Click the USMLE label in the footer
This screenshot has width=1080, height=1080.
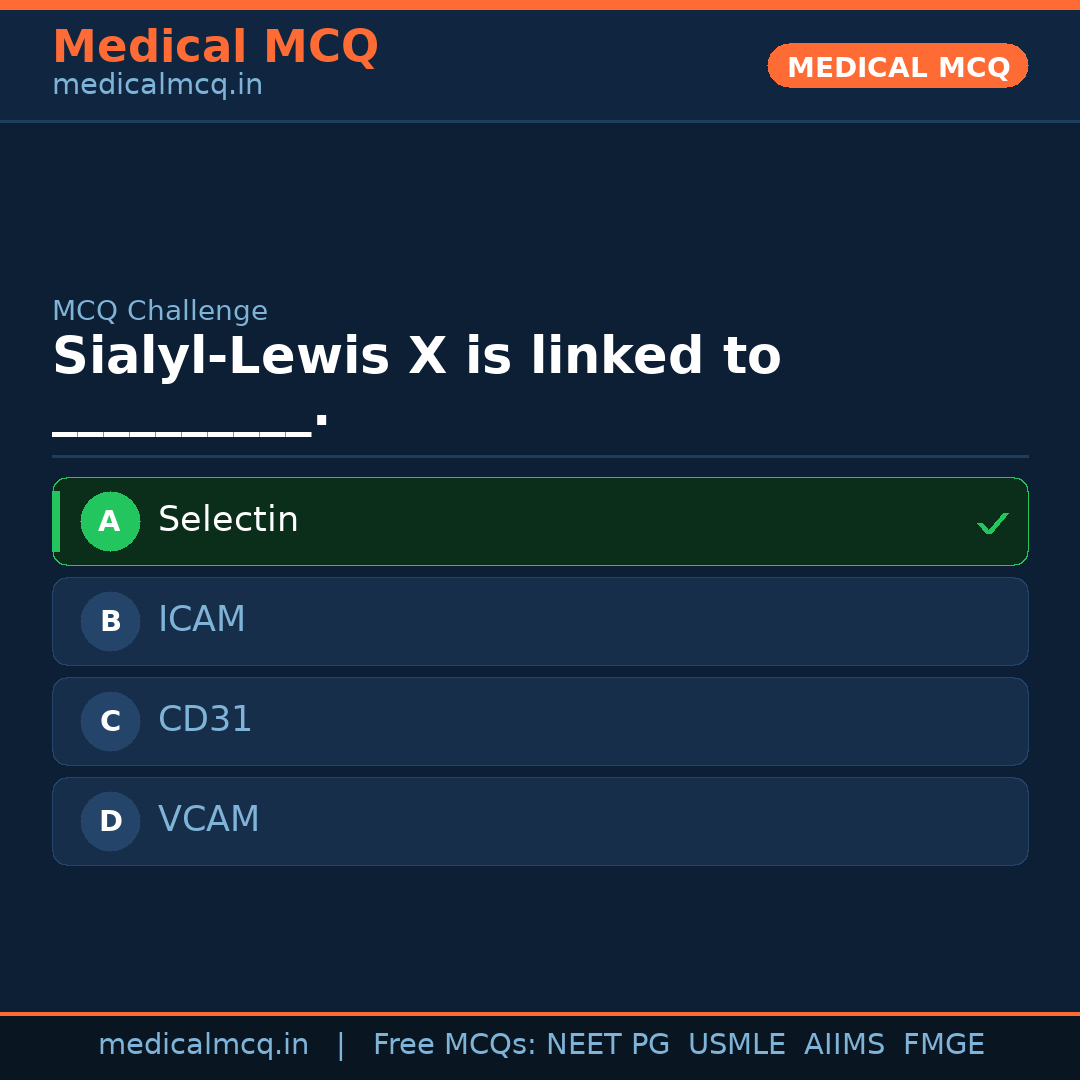(x=737, y=1044)
